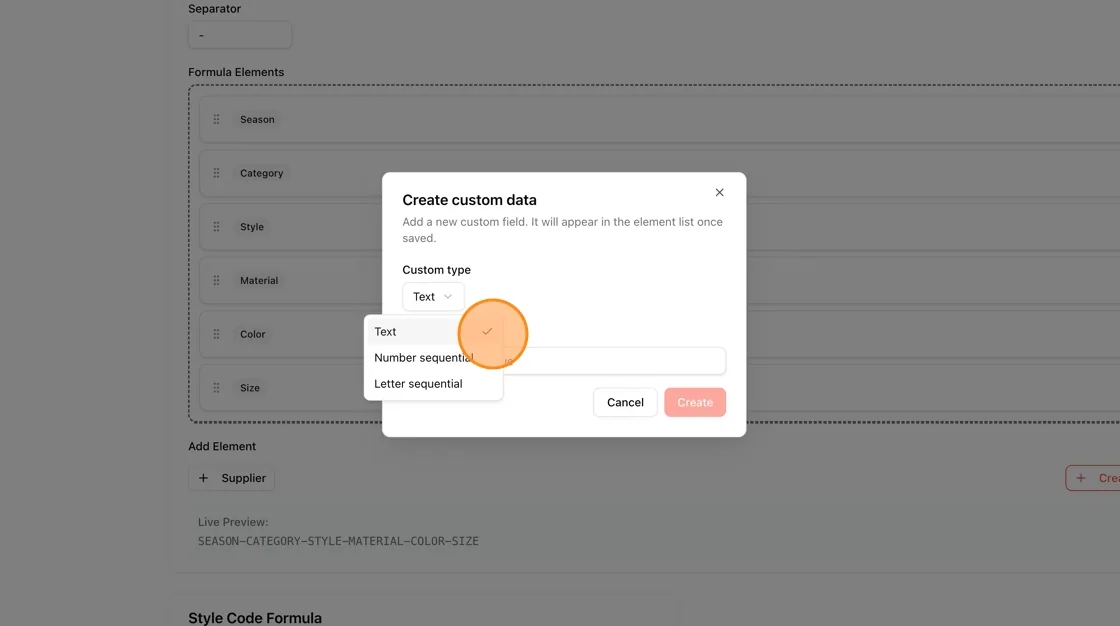Choose Letter sequential option

(433, 384)
